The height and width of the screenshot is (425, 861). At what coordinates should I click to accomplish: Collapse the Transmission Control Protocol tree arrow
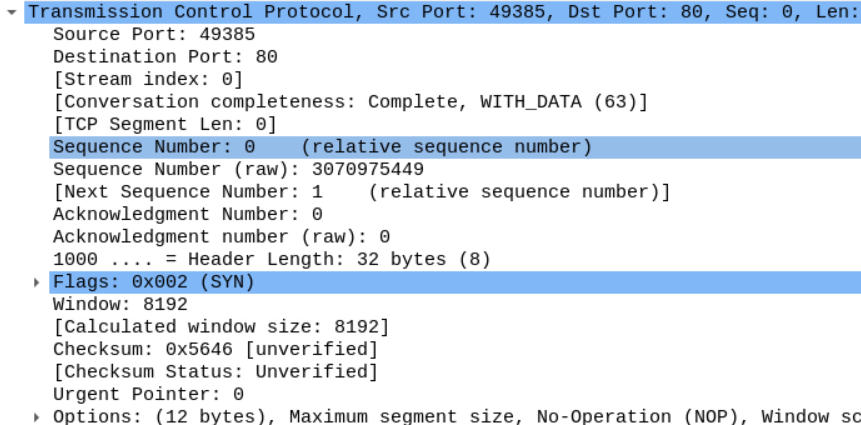pyautogui.click(x=11, y=13)
